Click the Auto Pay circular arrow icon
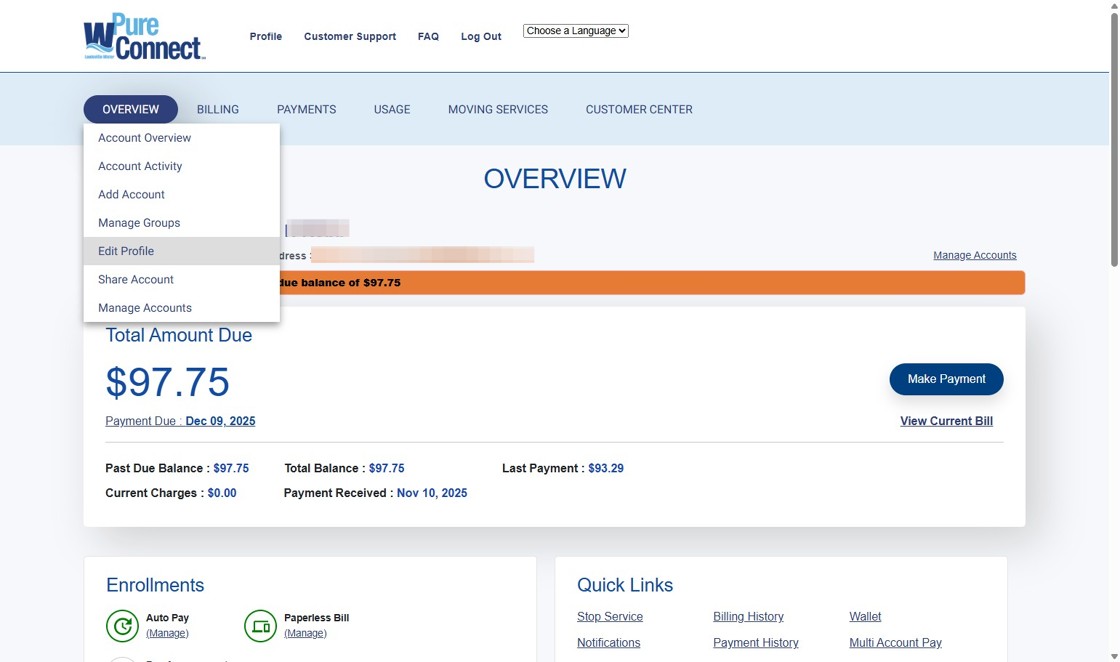 pyautogui.click(x=122, y=625)
